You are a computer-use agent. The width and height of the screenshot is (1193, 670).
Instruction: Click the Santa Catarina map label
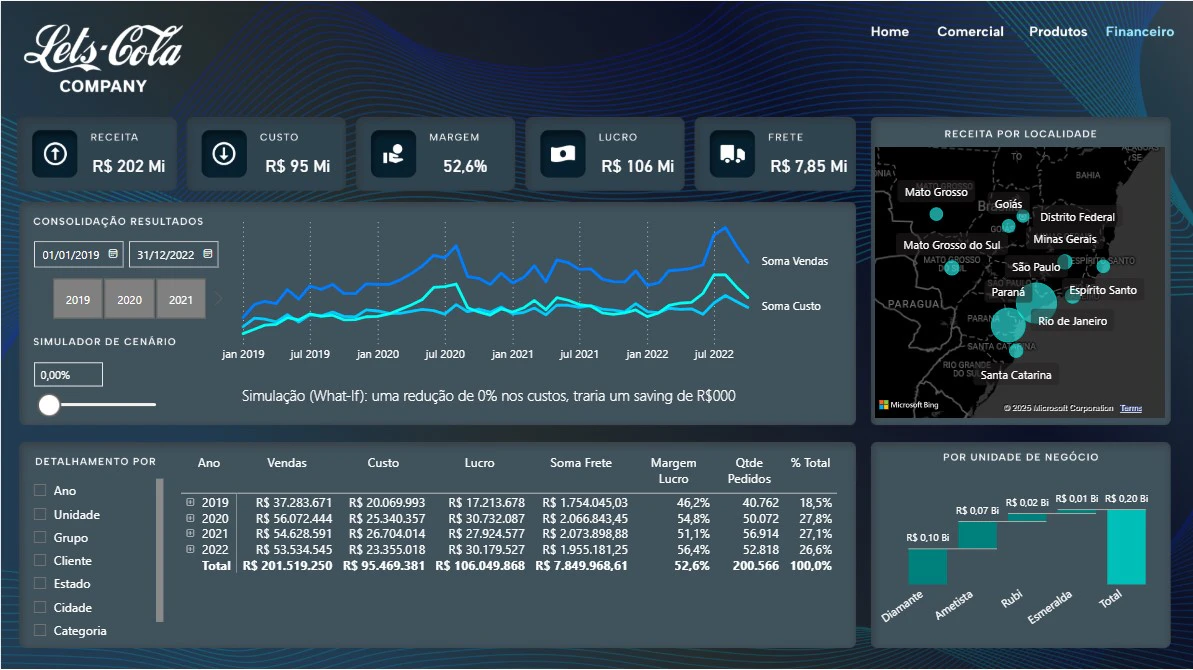pos(1016,375)
